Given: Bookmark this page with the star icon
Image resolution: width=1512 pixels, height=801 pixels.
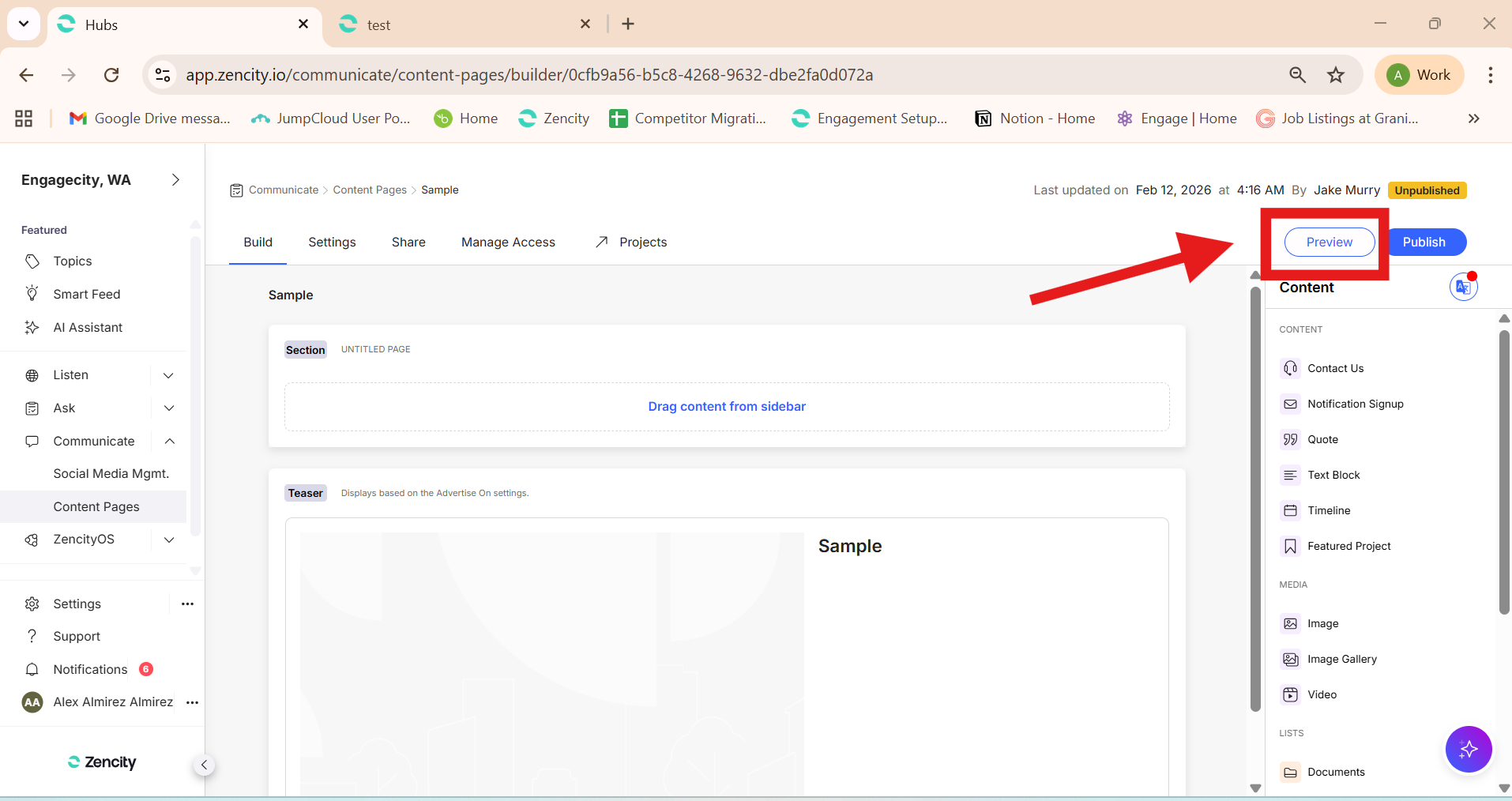Looking at the screenshot, I should (1335, 75).
